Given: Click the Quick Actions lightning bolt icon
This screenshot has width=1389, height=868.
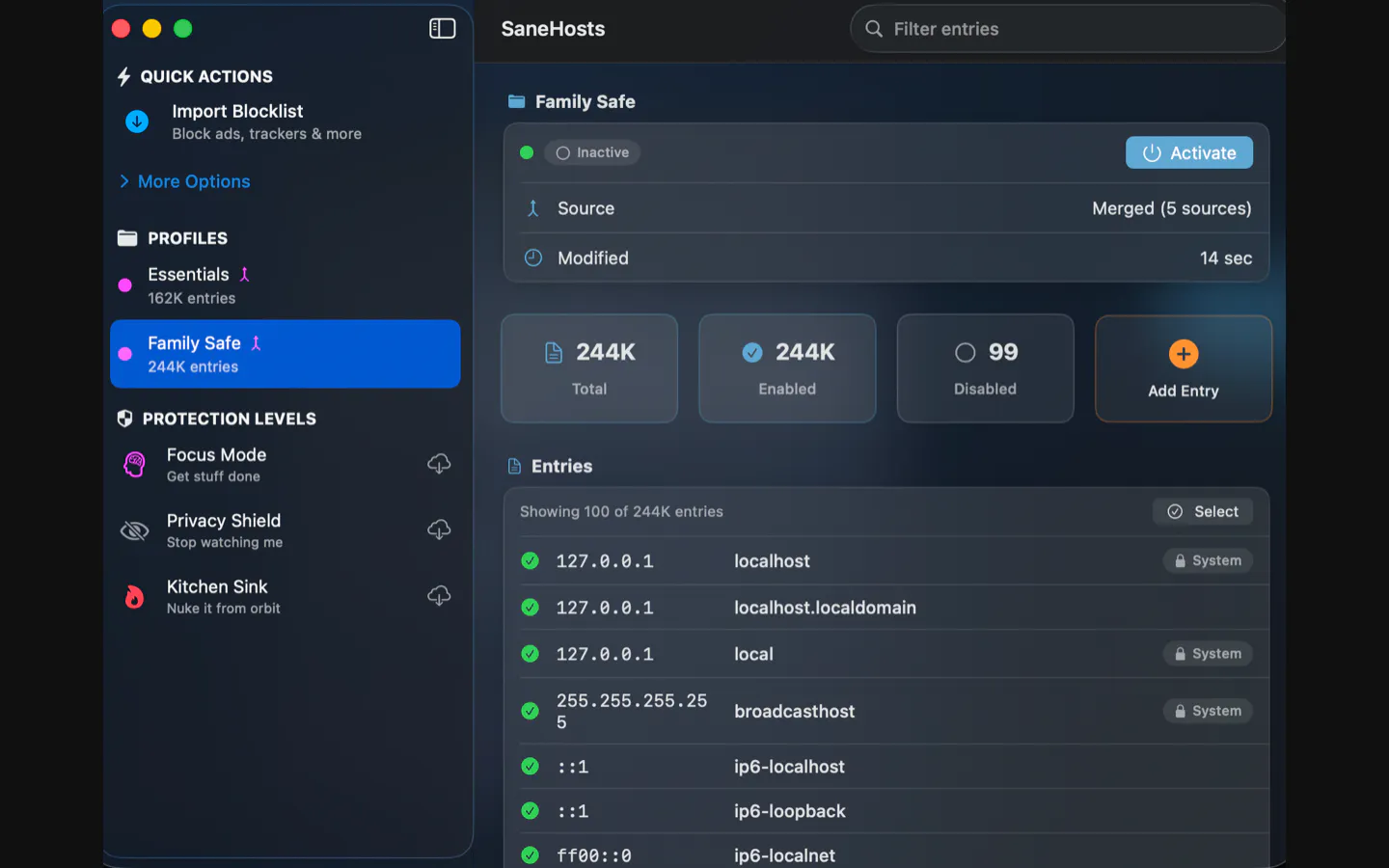Looking at the screenshot, I should 123,76.
